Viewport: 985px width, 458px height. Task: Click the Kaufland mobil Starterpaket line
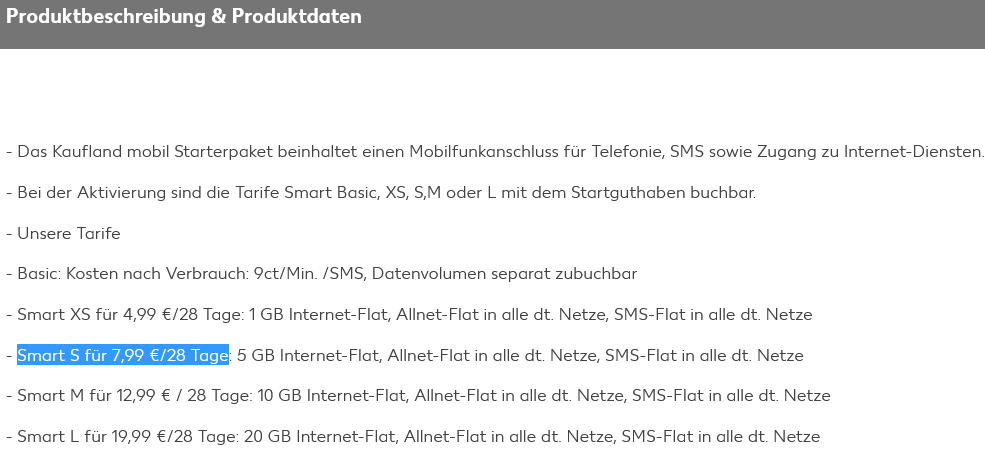pos(495,152)
